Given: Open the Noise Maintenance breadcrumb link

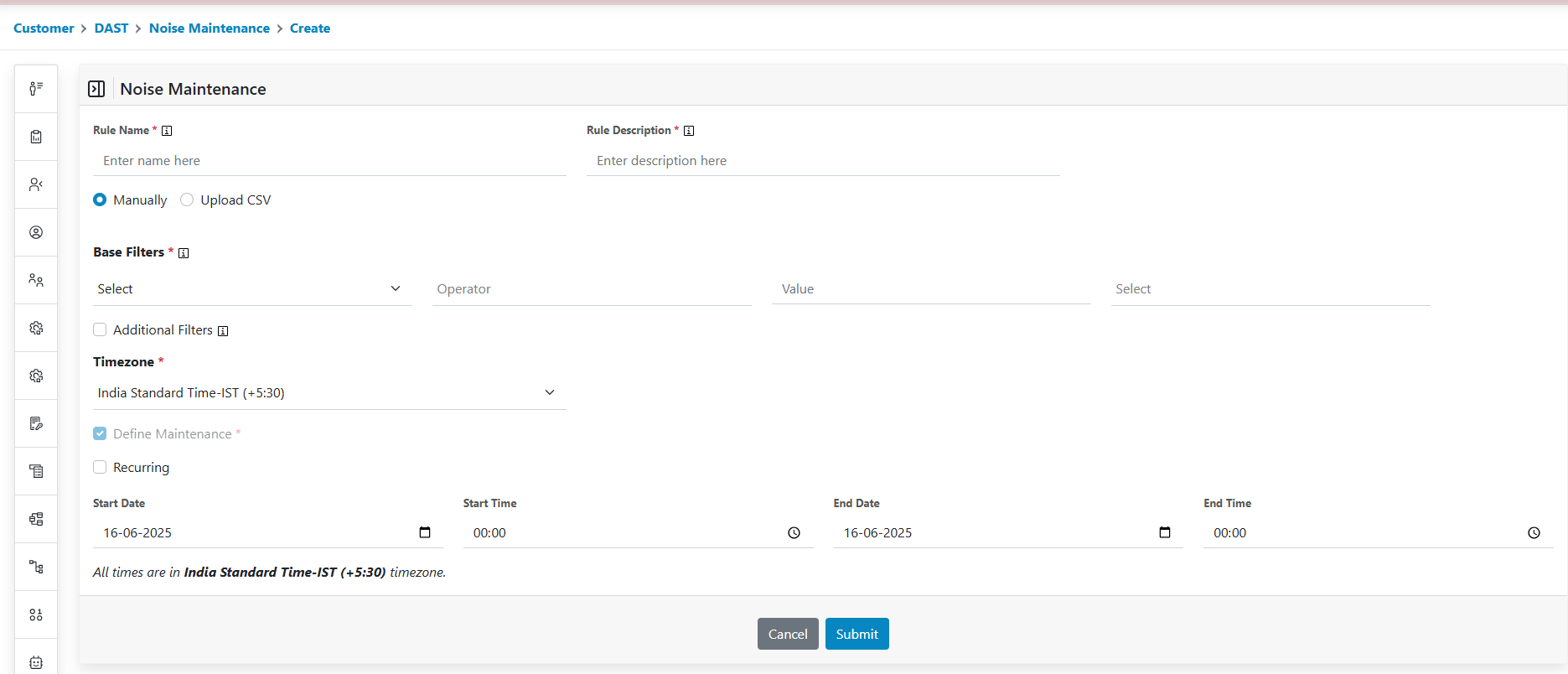Looking at the screenshot, I should coord(210,29).
